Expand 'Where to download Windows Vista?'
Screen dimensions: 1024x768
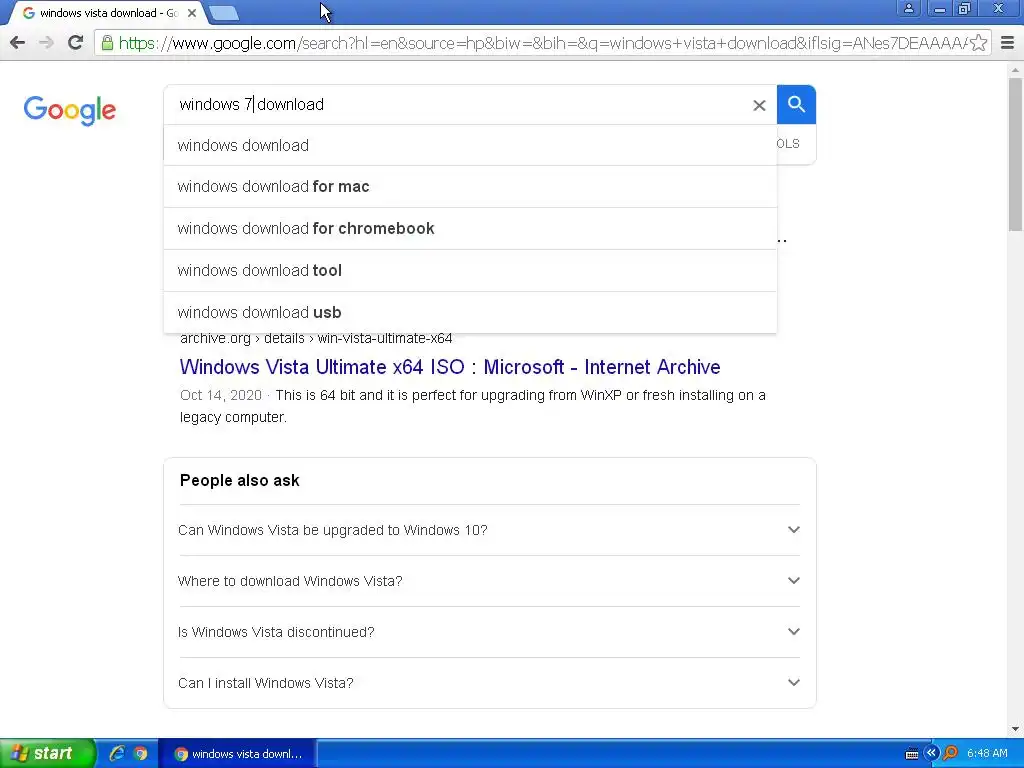pos(489,581)
